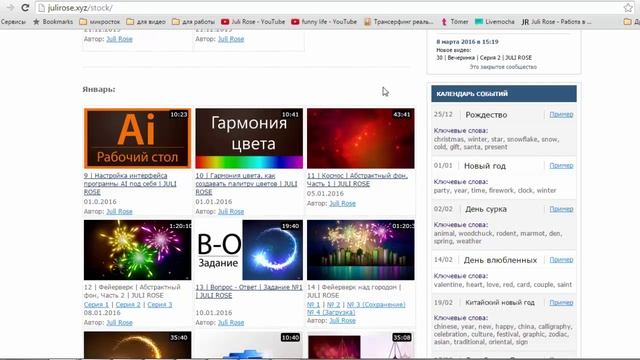Viewport: 640px width, 360px height.
Task: Open Juli Rose author link under video 14
Action: point(342,320)
